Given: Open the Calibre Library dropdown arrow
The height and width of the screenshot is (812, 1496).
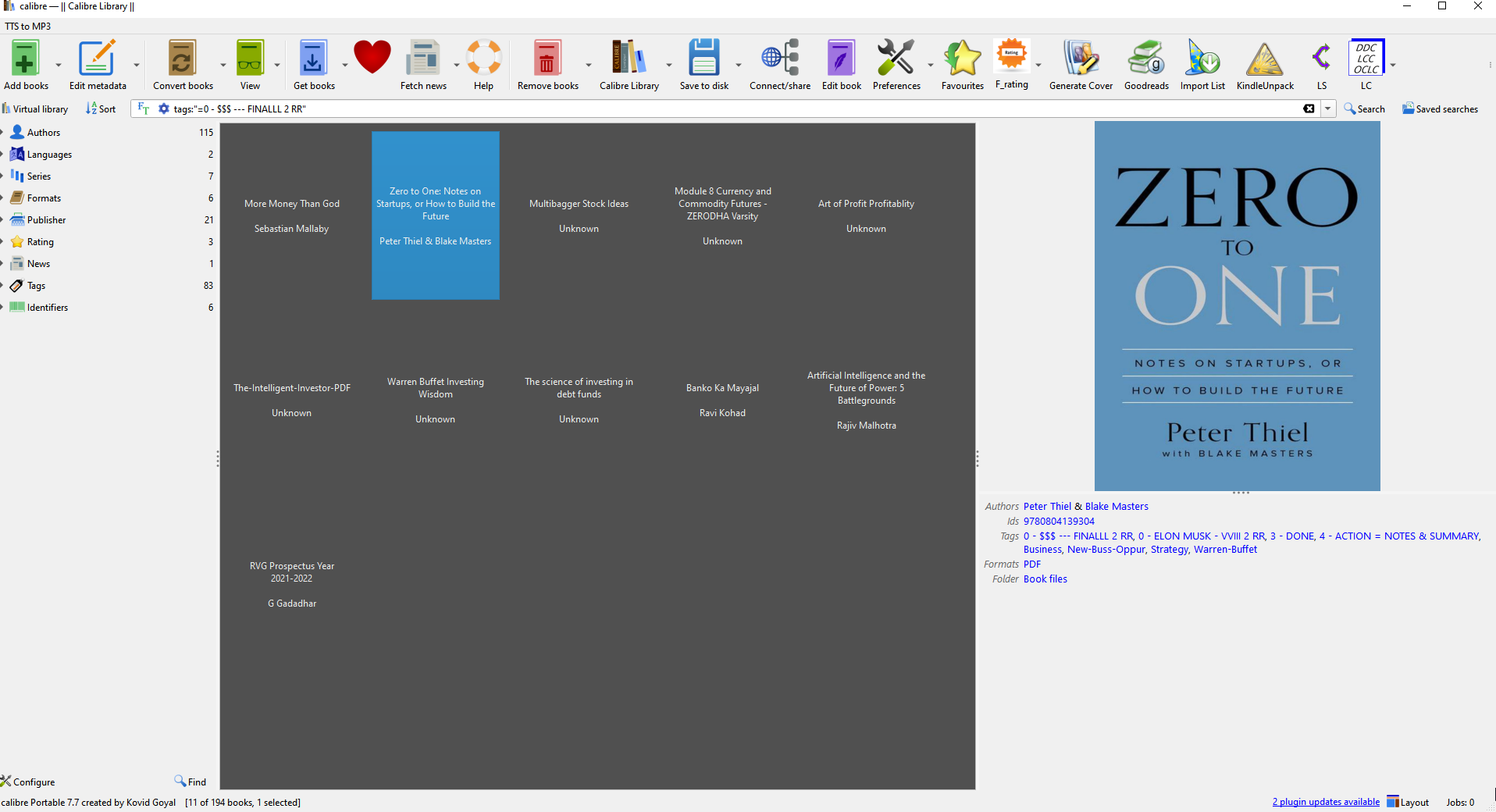Looking at the screenshot, I should pyautogui.click(x=669, y=66).
